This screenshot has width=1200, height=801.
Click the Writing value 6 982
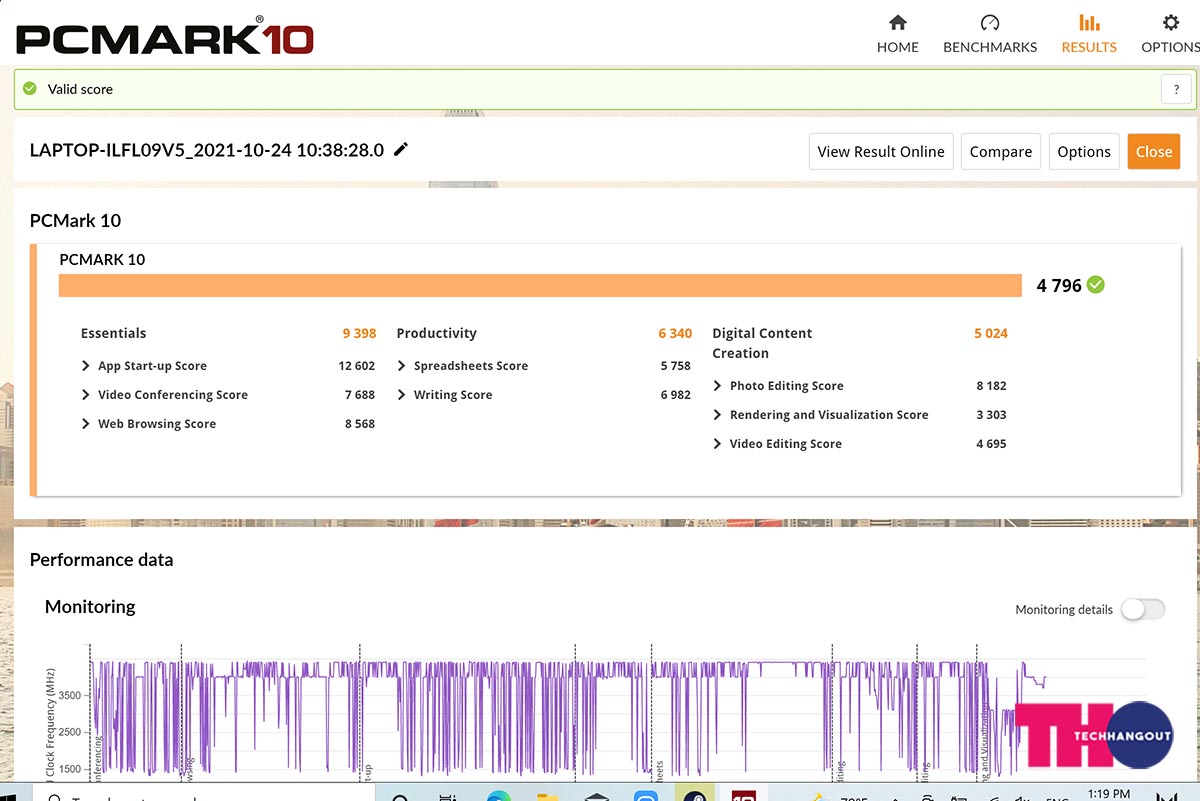[676, 395]
